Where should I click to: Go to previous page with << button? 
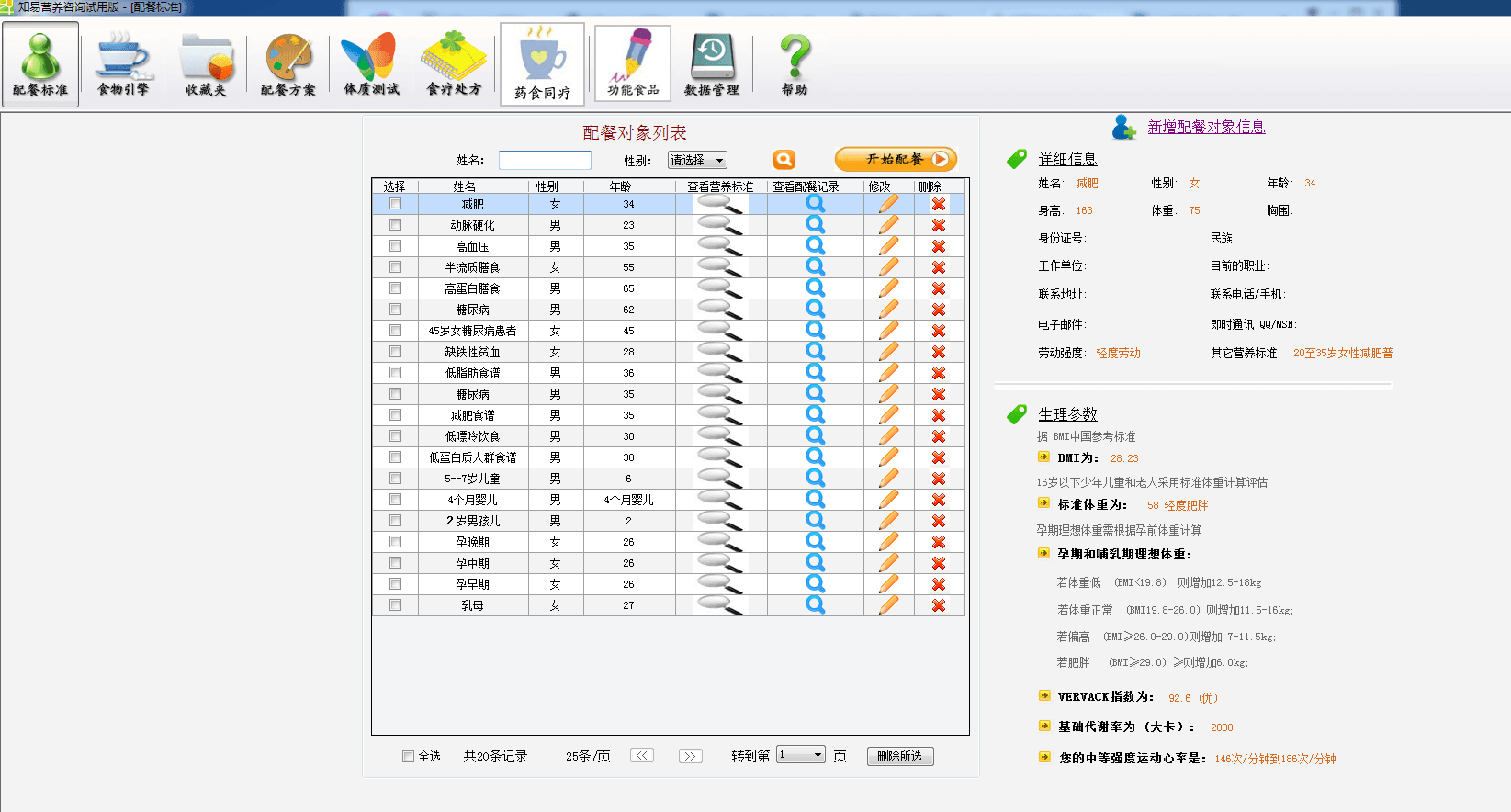coord(642,756)
